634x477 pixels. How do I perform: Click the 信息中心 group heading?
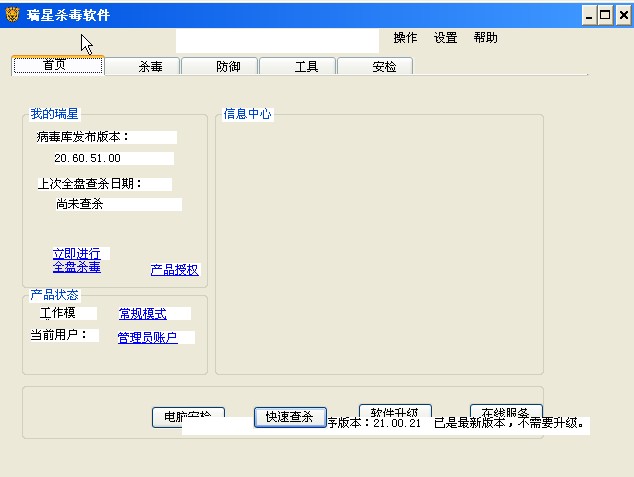pyautogui.click(x=247, y=114)
